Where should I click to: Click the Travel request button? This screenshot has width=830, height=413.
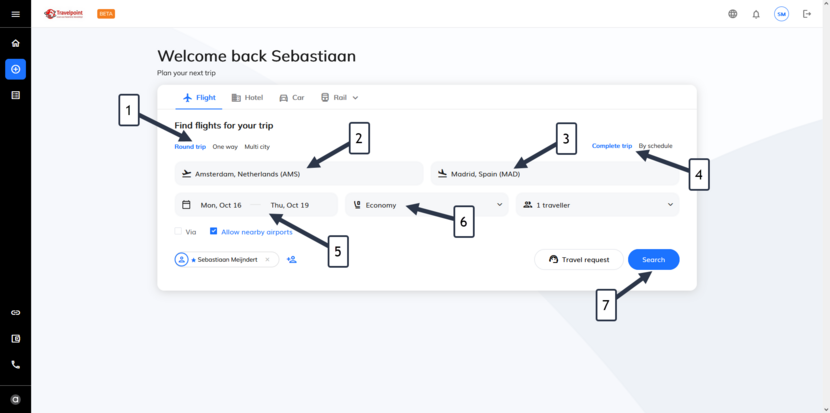click(579, 259)
